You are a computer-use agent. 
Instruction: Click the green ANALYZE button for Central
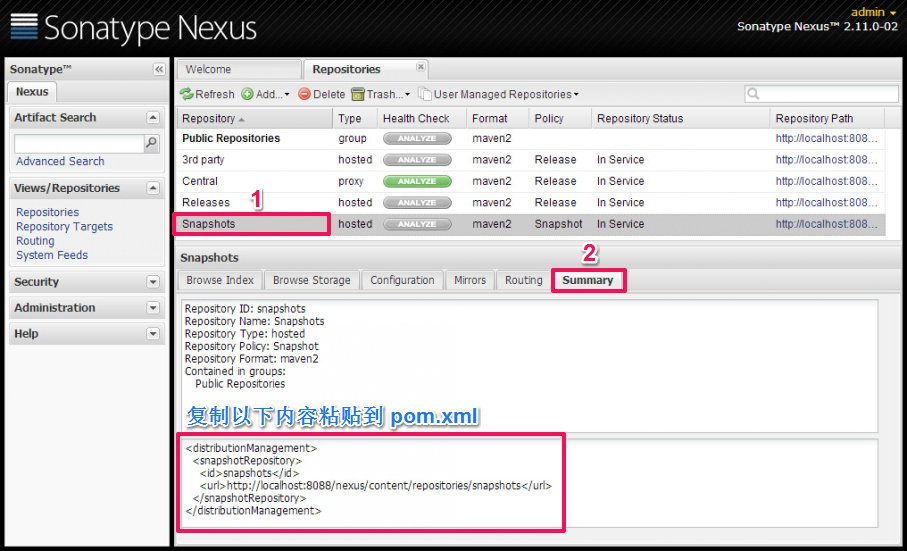pyautogui.click(x=417, y=182)
